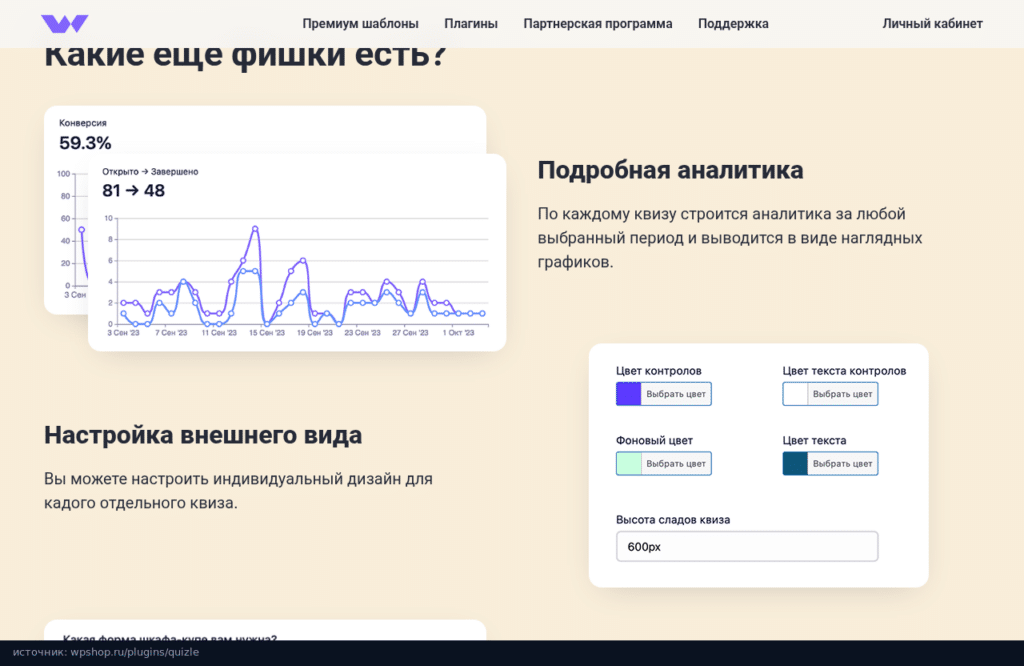
Task: Click the Открыто → Завершено label
Action: pyautogui.click(x=150, y=172)
